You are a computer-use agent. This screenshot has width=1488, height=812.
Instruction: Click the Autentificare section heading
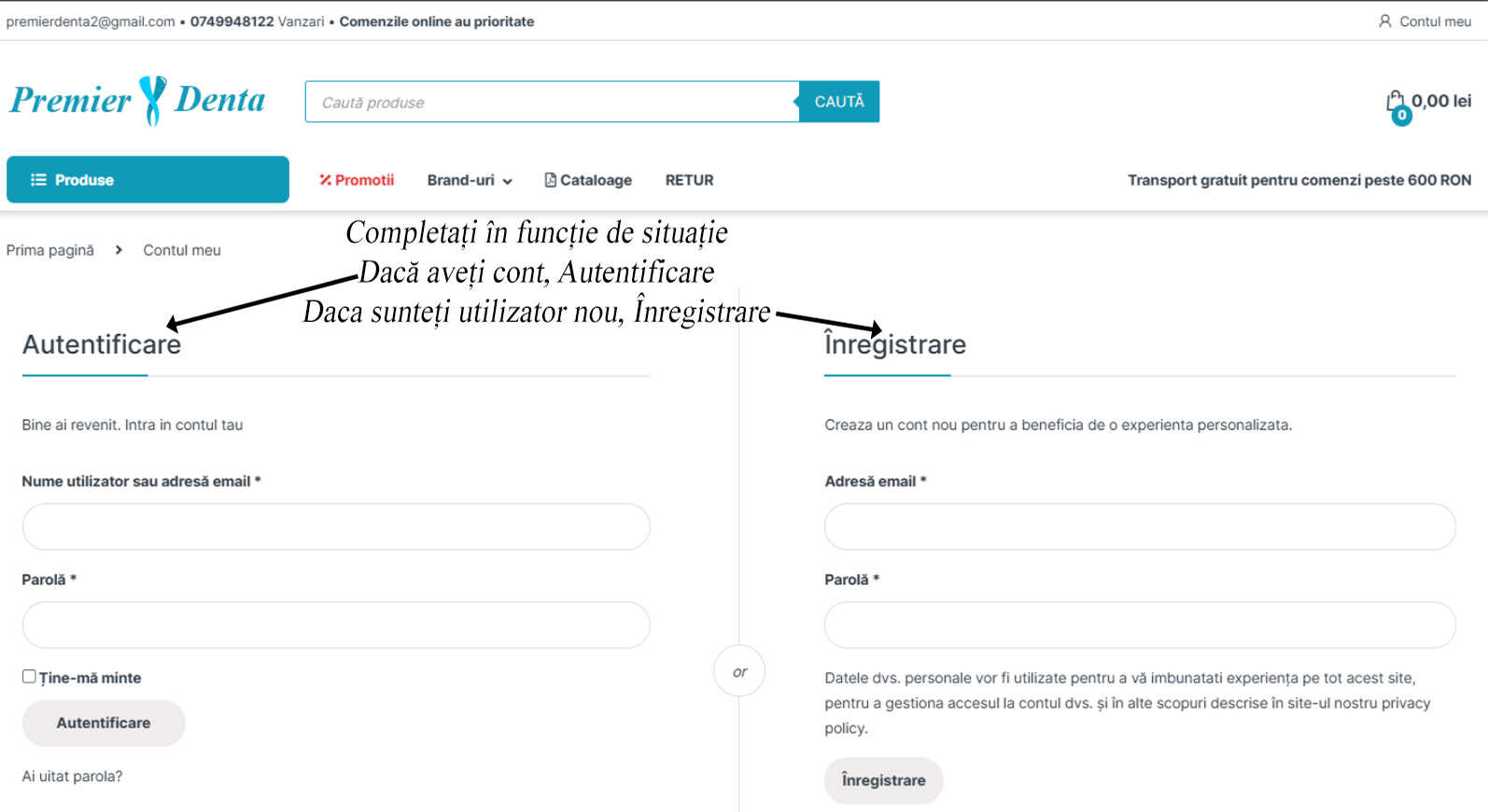click(x=102, y=344)
